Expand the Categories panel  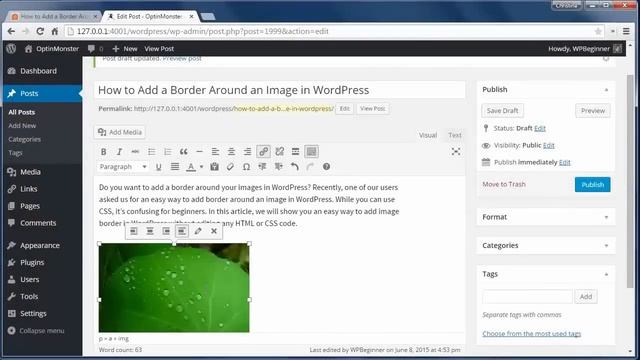(606, 246)
